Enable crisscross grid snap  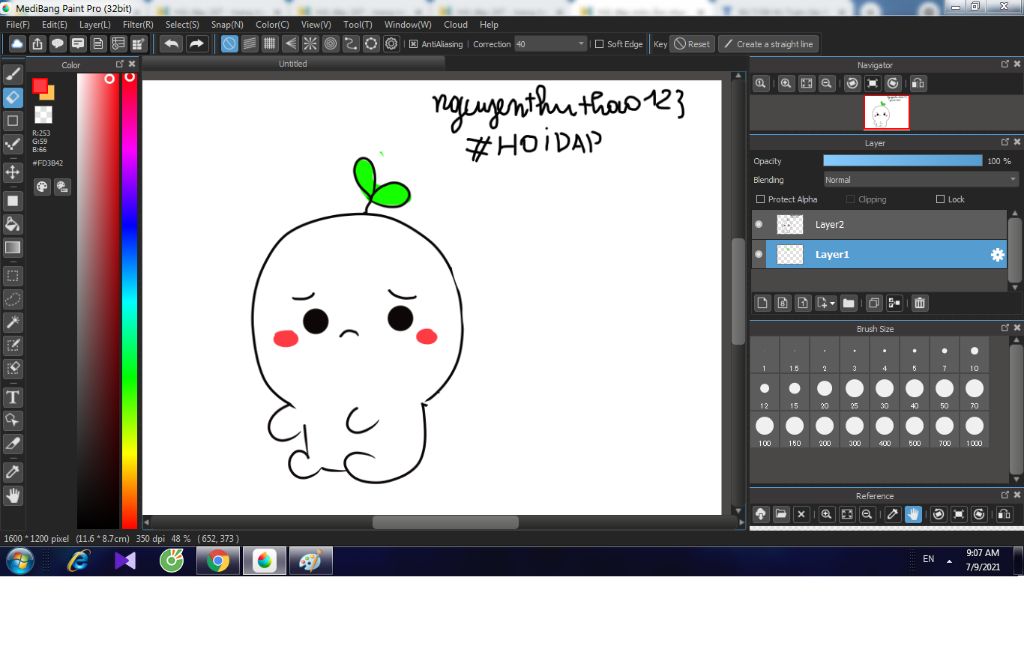point(270,44)
